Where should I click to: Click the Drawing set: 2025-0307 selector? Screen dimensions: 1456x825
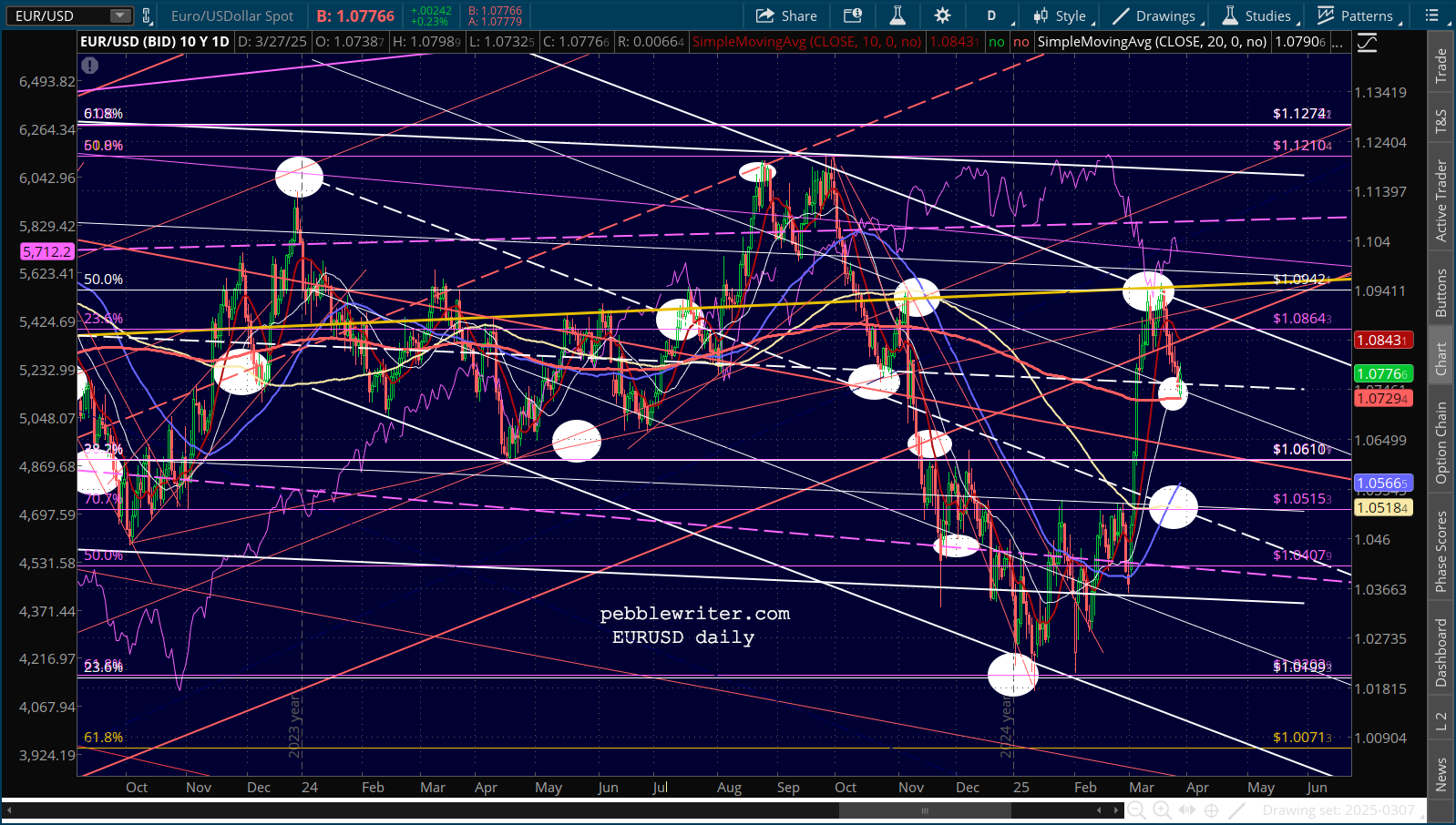point(1338,810)
